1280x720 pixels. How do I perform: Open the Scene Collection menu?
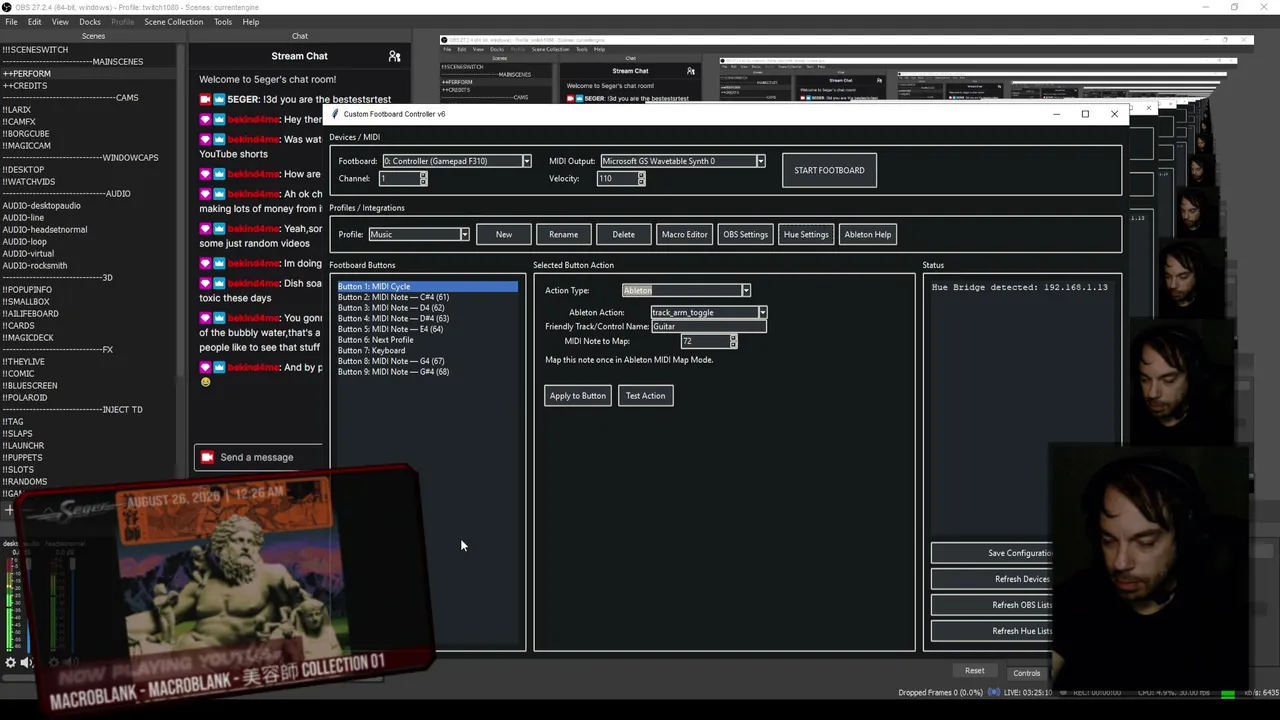[173, 22]
